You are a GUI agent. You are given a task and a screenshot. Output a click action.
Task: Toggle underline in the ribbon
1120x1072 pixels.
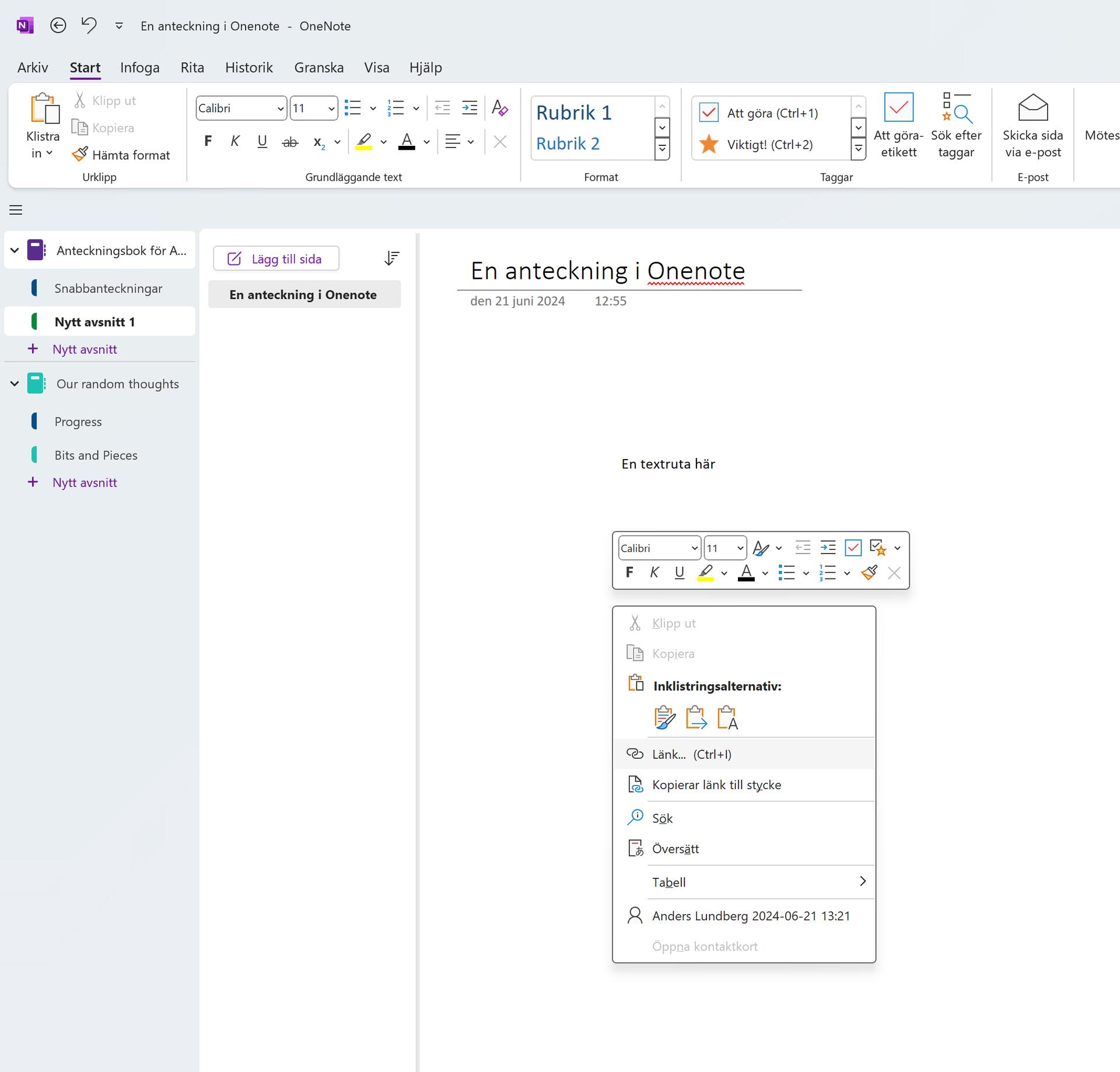point(262,141)
